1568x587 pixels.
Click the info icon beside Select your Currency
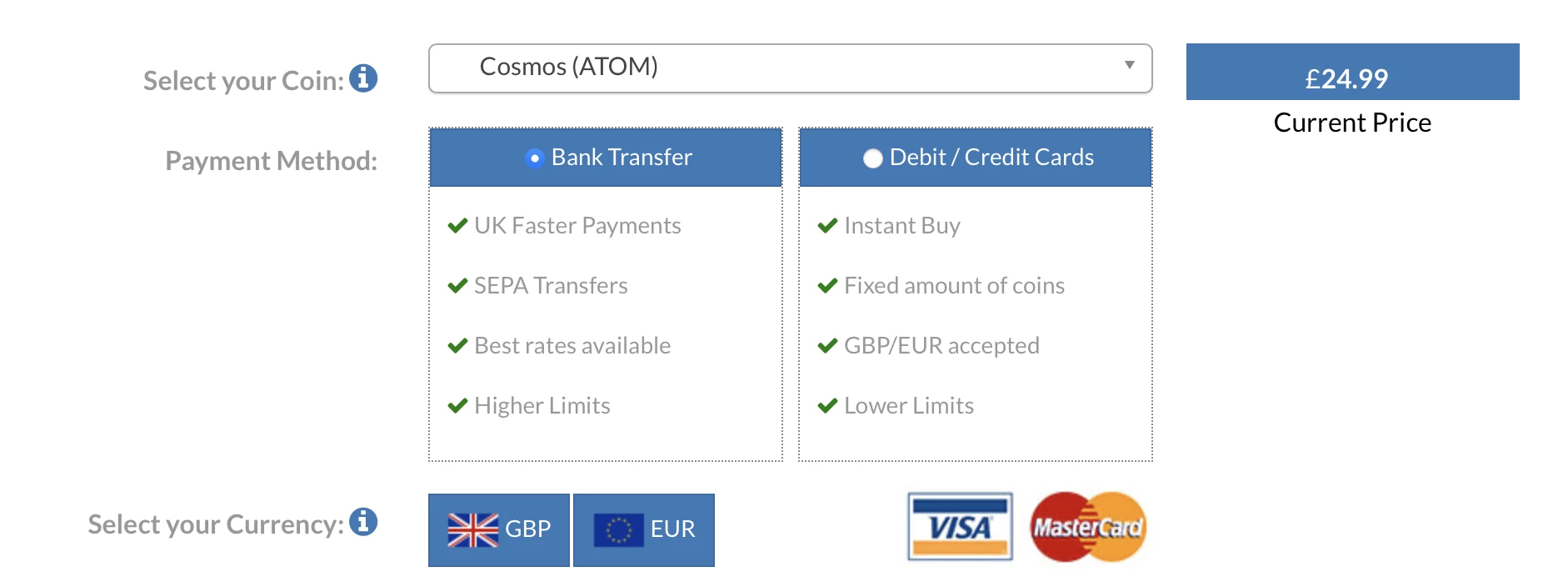pos(363,522)
